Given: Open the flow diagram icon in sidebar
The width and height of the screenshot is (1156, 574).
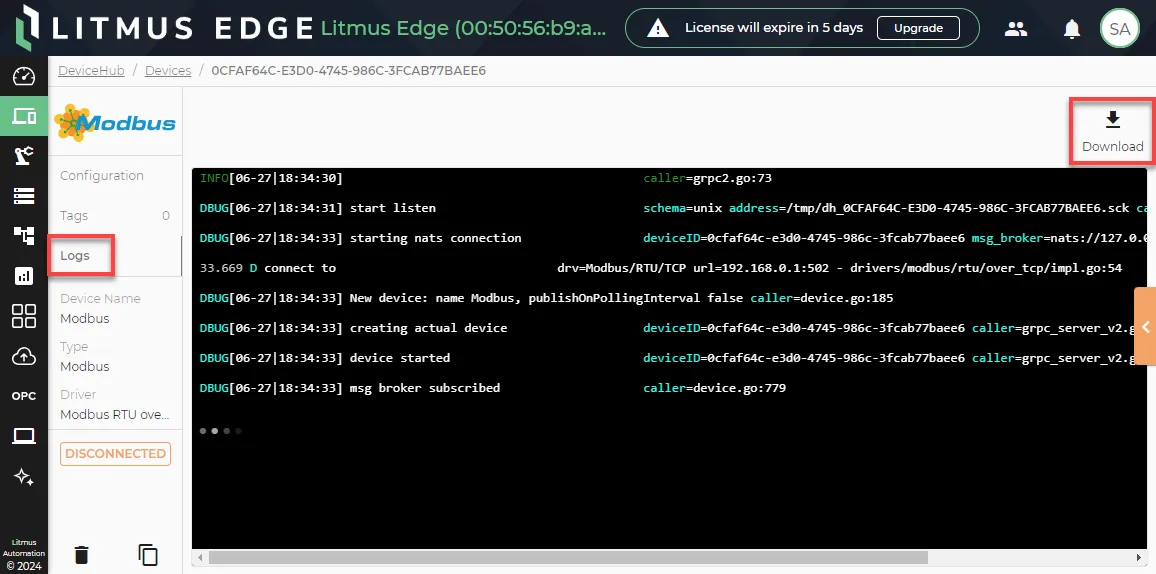Looking at the screenshot, I should [24, 235].
